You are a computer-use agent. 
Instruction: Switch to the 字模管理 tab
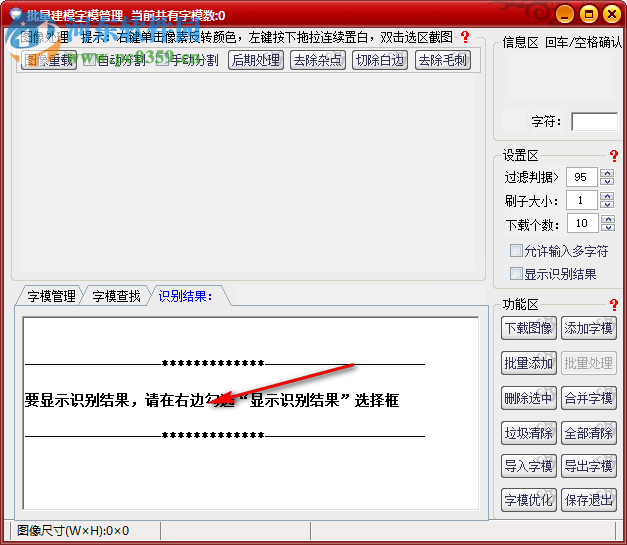tap(51, 296)
